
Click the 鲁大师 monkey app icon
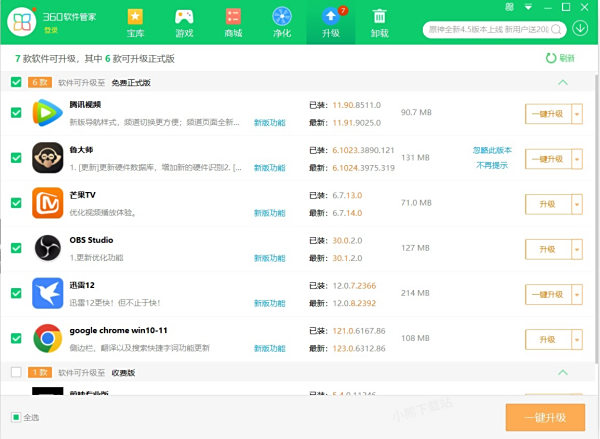point(47,158)
